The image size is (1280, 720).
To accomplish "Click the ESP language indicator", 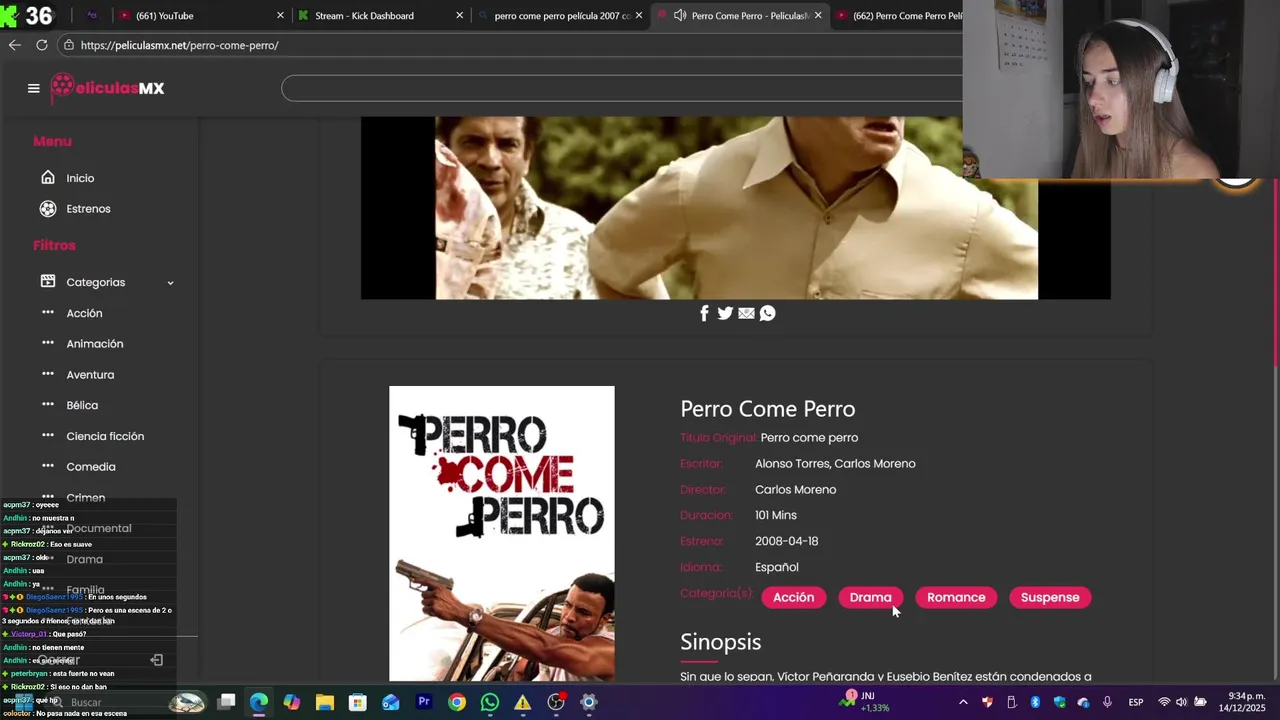I will (x=1136, y=702).
